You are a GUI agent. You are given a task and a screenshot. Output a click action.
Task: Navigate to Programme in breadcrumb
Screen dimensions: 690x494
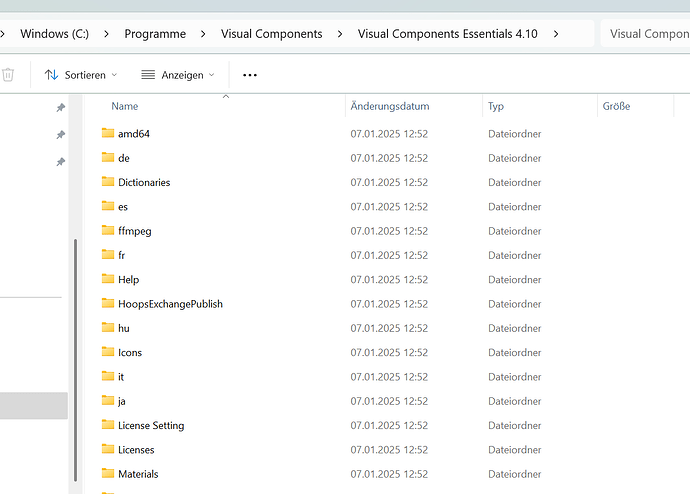click(x=155, y=34)
